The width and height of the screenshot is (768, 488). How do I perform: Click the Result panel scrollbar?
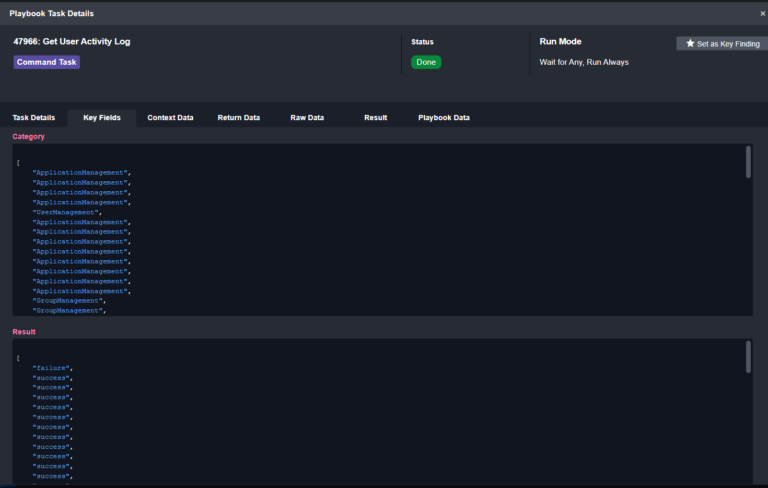tap(748, 358)
